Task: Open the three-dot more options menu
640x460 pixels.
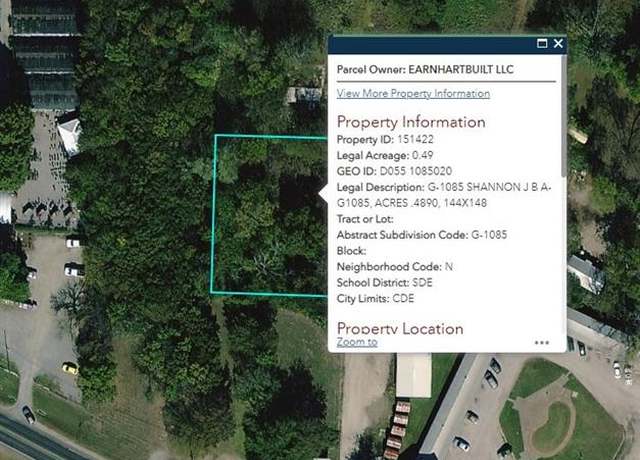Action: (x=542, y=342)
